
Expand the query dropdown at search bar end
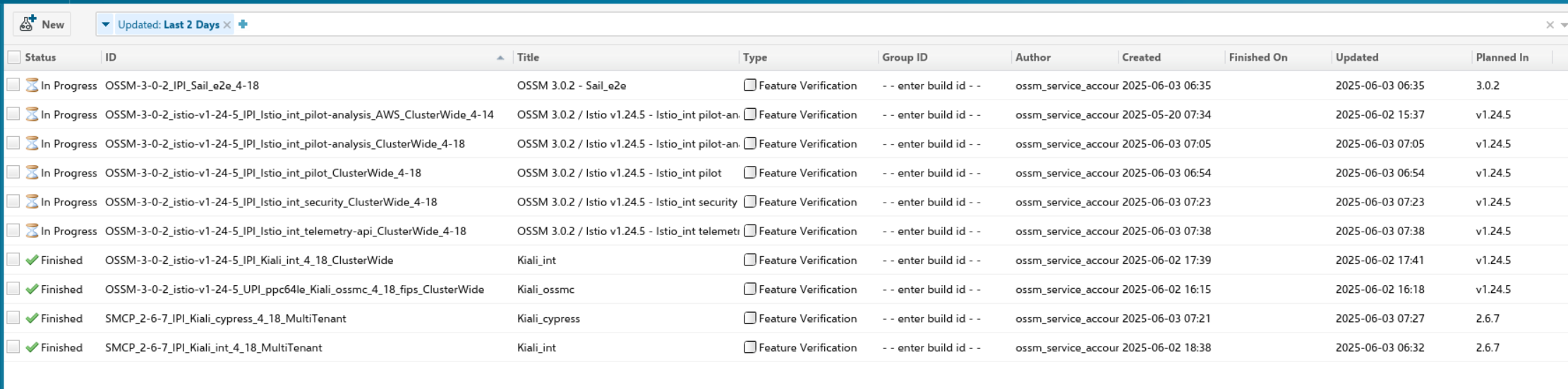(1563, 25)
